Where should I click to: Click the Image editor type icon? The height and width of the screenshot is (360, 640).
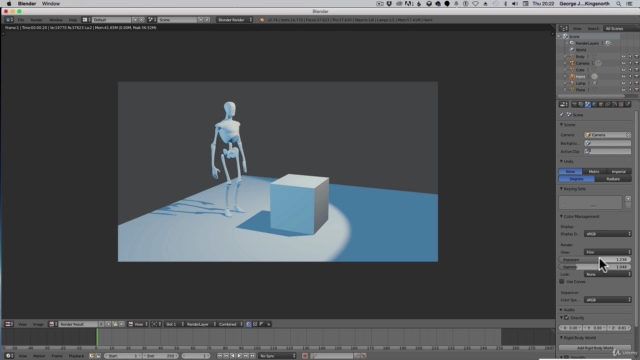(9, 324)
